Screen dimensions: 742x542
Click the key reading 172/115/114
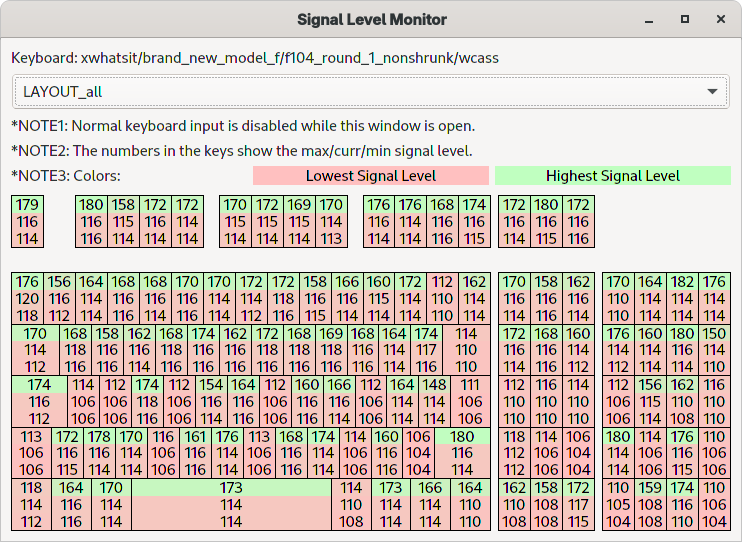(x=267, y=222)
